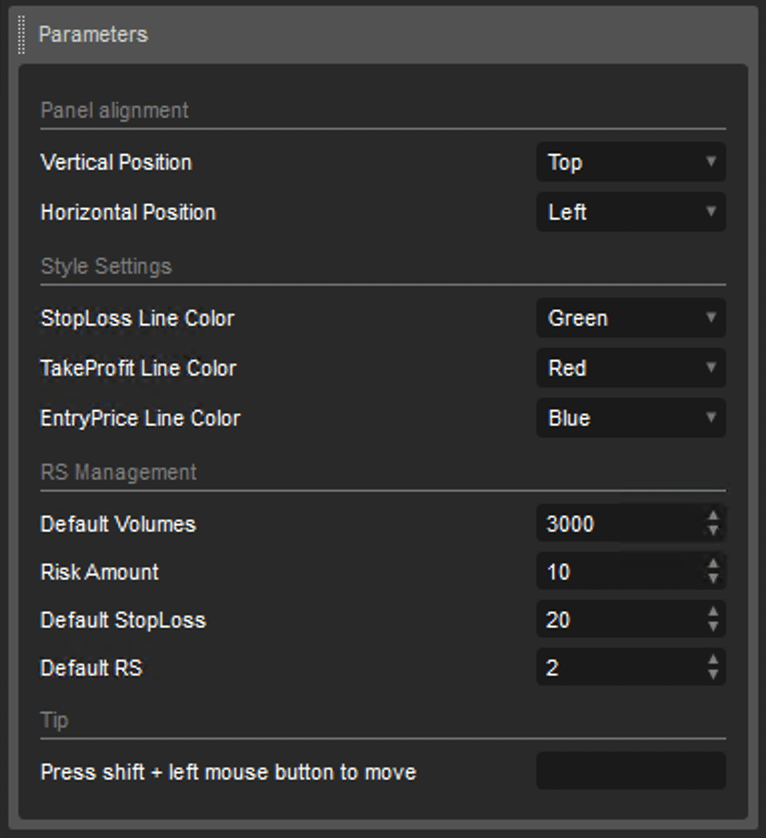Expand the TakeProfit Line Color dropdown

click(631, 368)
